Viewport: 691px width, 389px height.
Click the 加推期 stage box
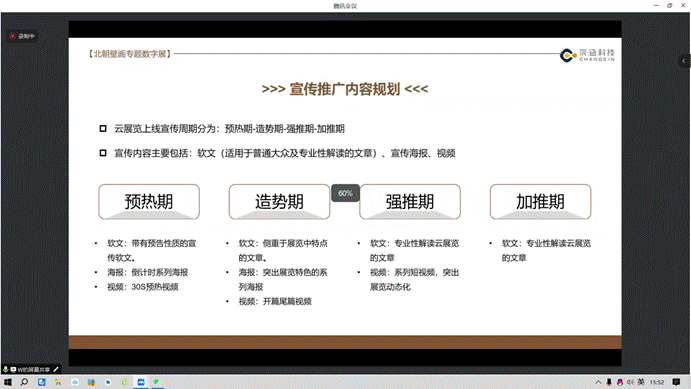tap(540, 202)
